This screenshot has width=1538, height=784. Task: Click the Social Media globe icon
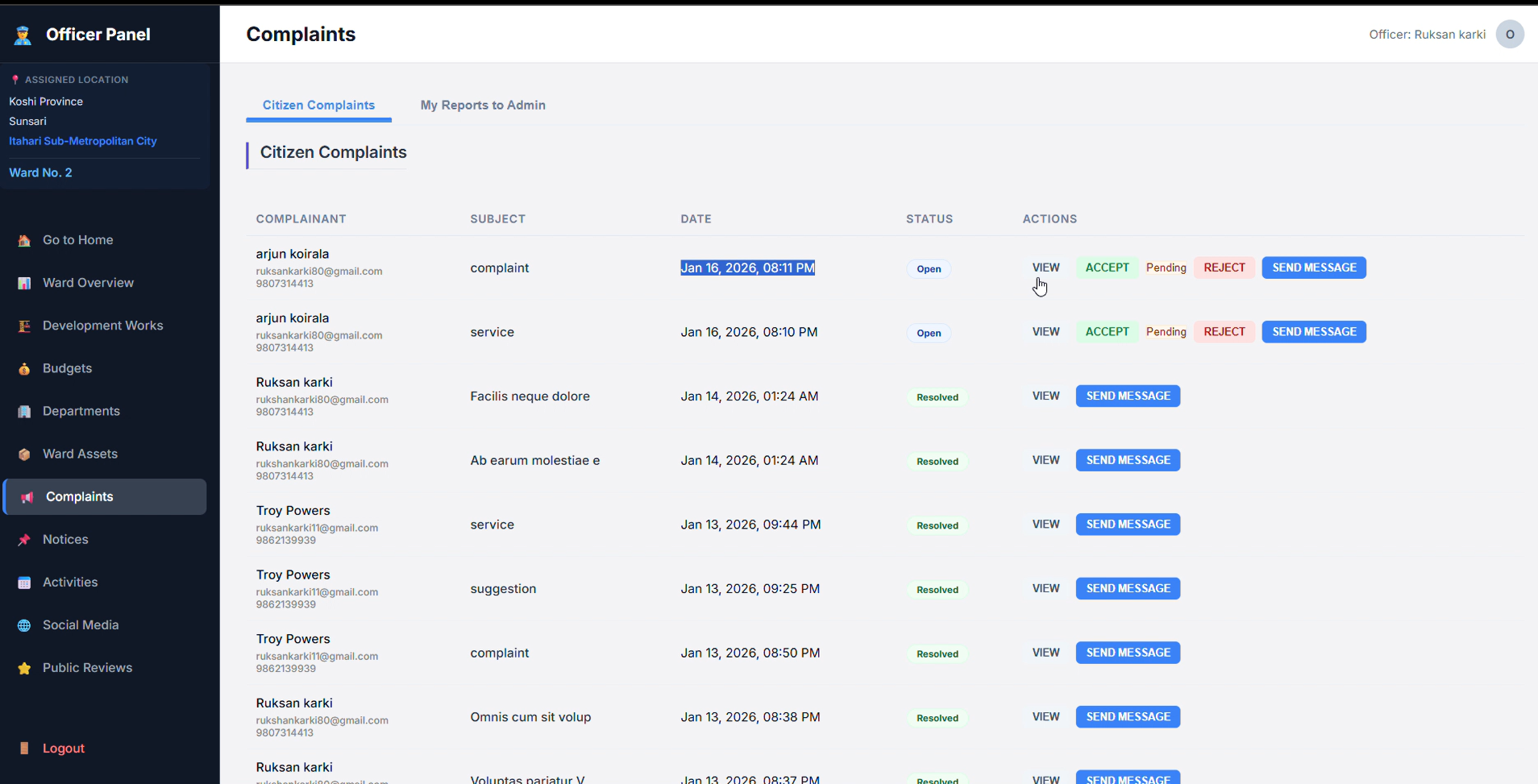coord(24,625)
